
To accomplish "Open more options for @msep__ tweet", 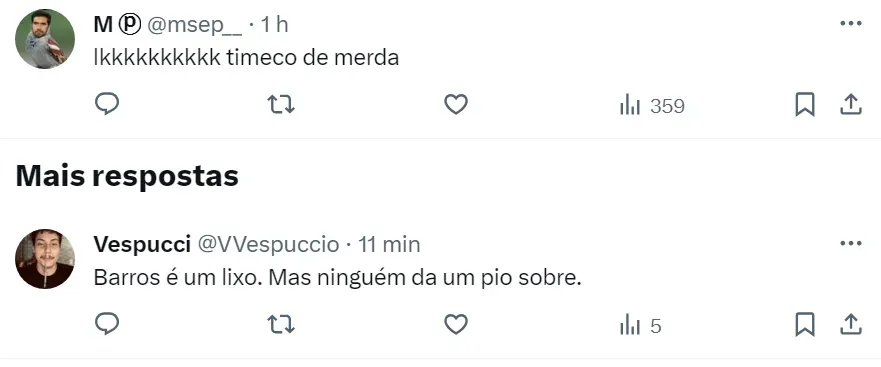I will [851, 24].
